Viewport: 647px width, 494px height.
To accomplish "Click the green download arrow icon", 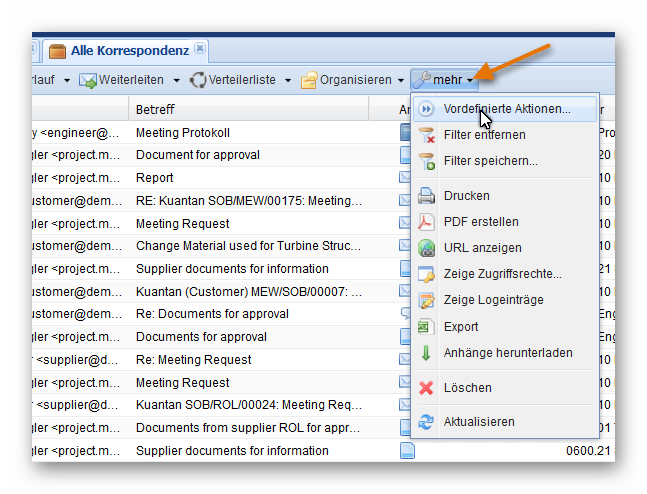I will (x=427, y=353).
